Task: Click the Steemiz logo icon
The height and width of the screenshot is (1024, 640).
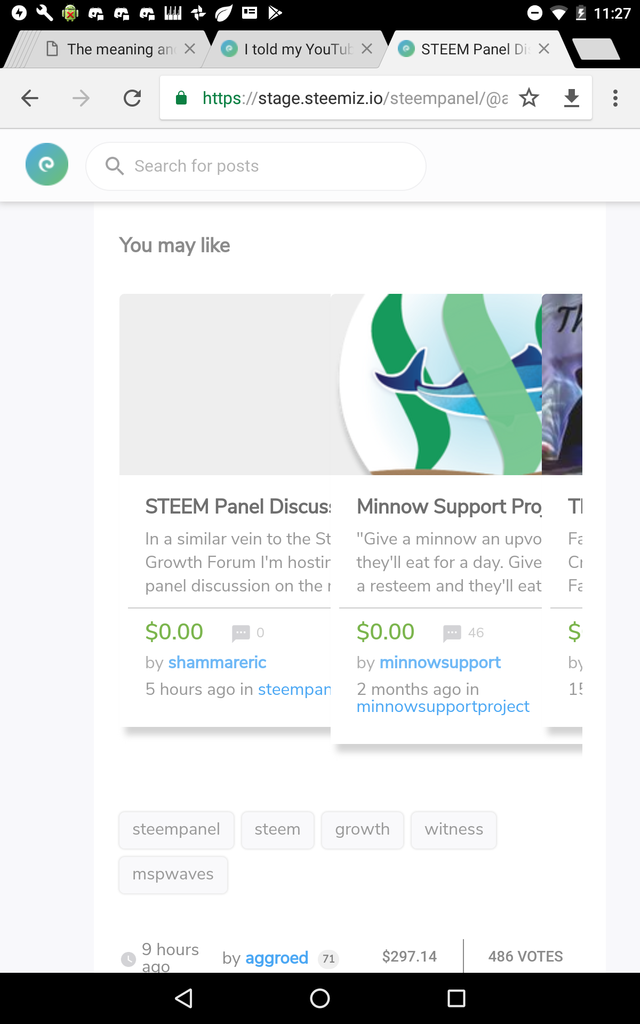Action: pyautogui.click(x=47, y=165)
